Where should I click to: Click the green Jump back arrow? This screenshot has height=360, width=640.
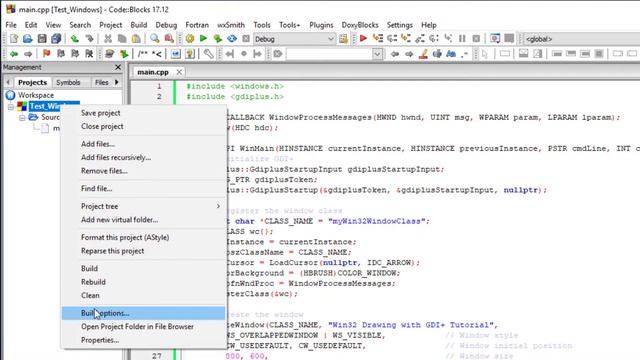coord(14,54)
